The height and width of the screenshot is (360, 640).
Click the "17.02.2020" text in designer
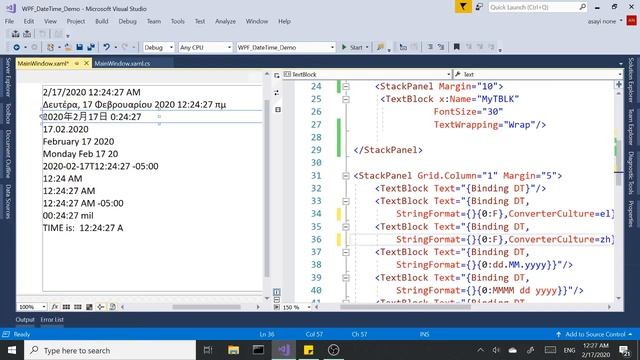[x=66, y=129]
